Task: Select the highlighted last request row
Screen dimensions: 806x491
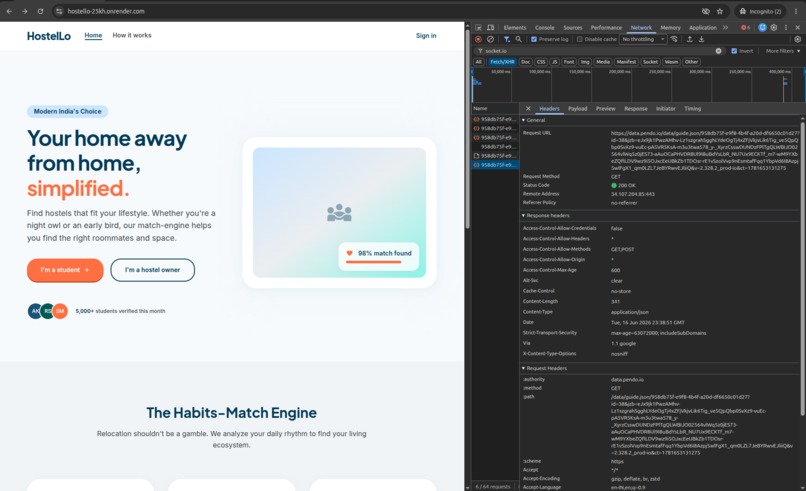Action: coord(496,165)
